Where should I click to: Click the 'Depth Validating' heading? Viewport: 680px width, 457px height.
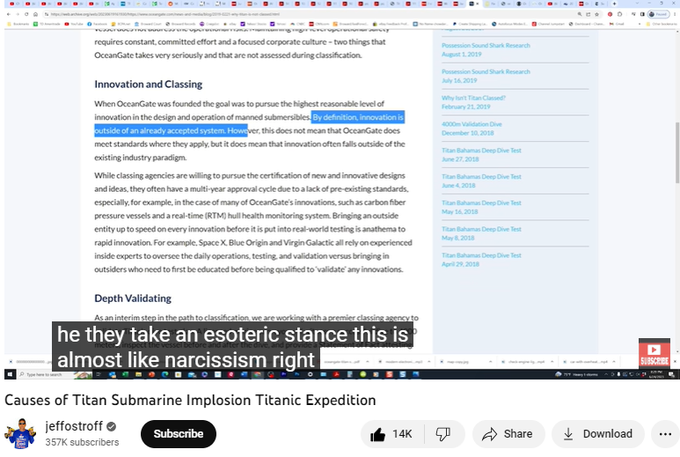point(133,298)
